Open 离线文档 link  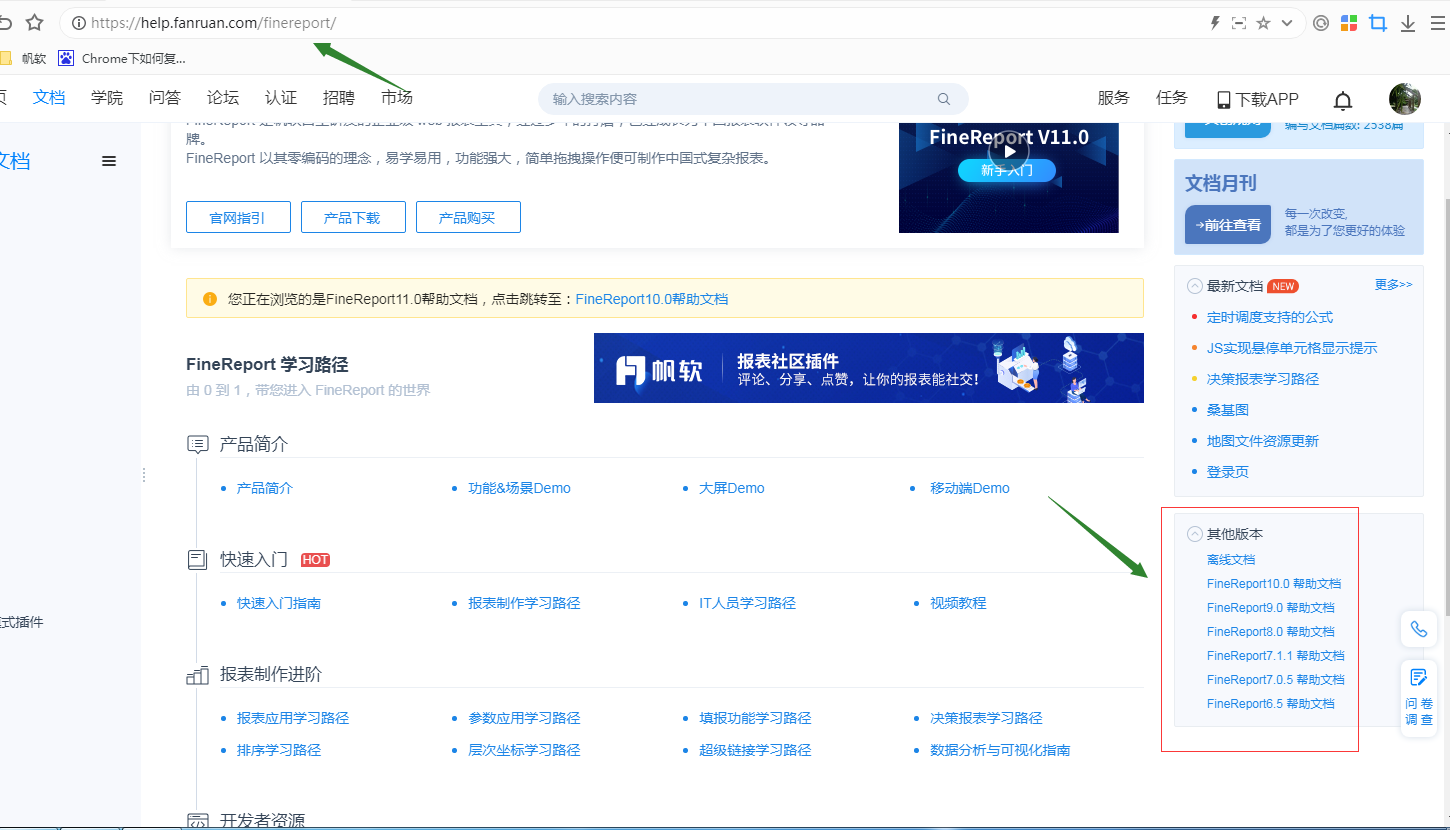[x=1231, y=560]
